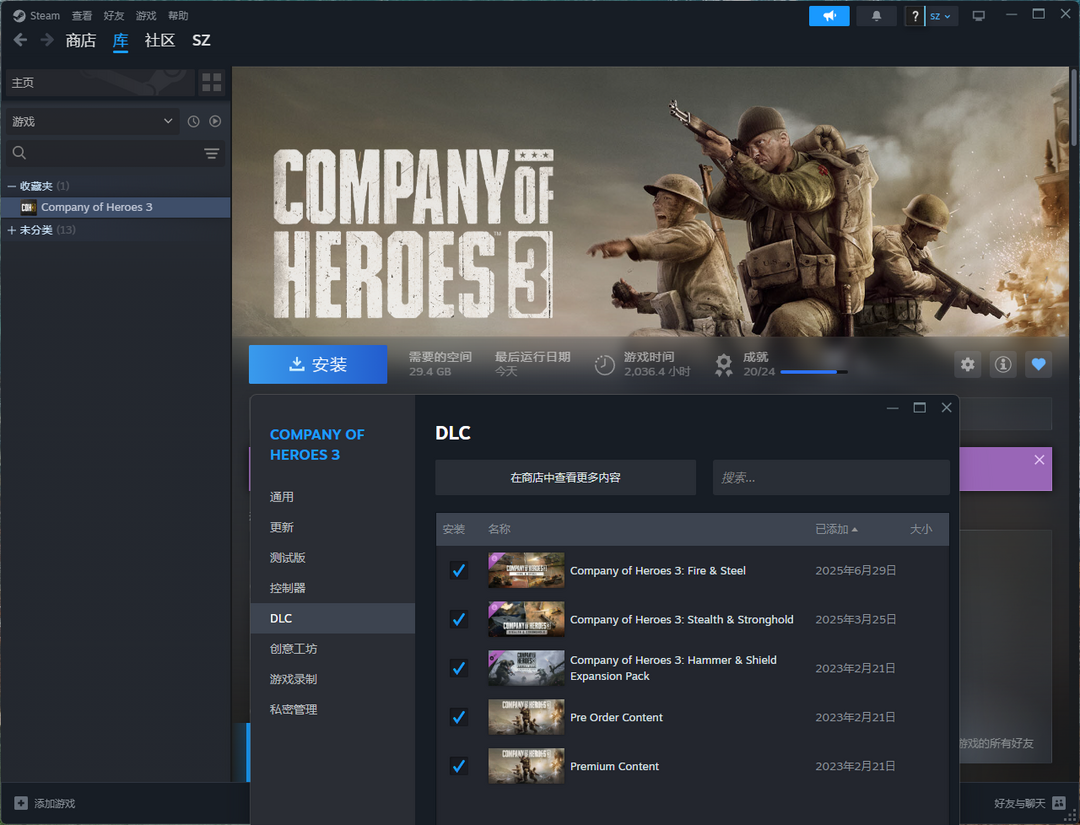The image size is (1080, 825).
Task: Click the library search magnifier icon
Action: 19,153
